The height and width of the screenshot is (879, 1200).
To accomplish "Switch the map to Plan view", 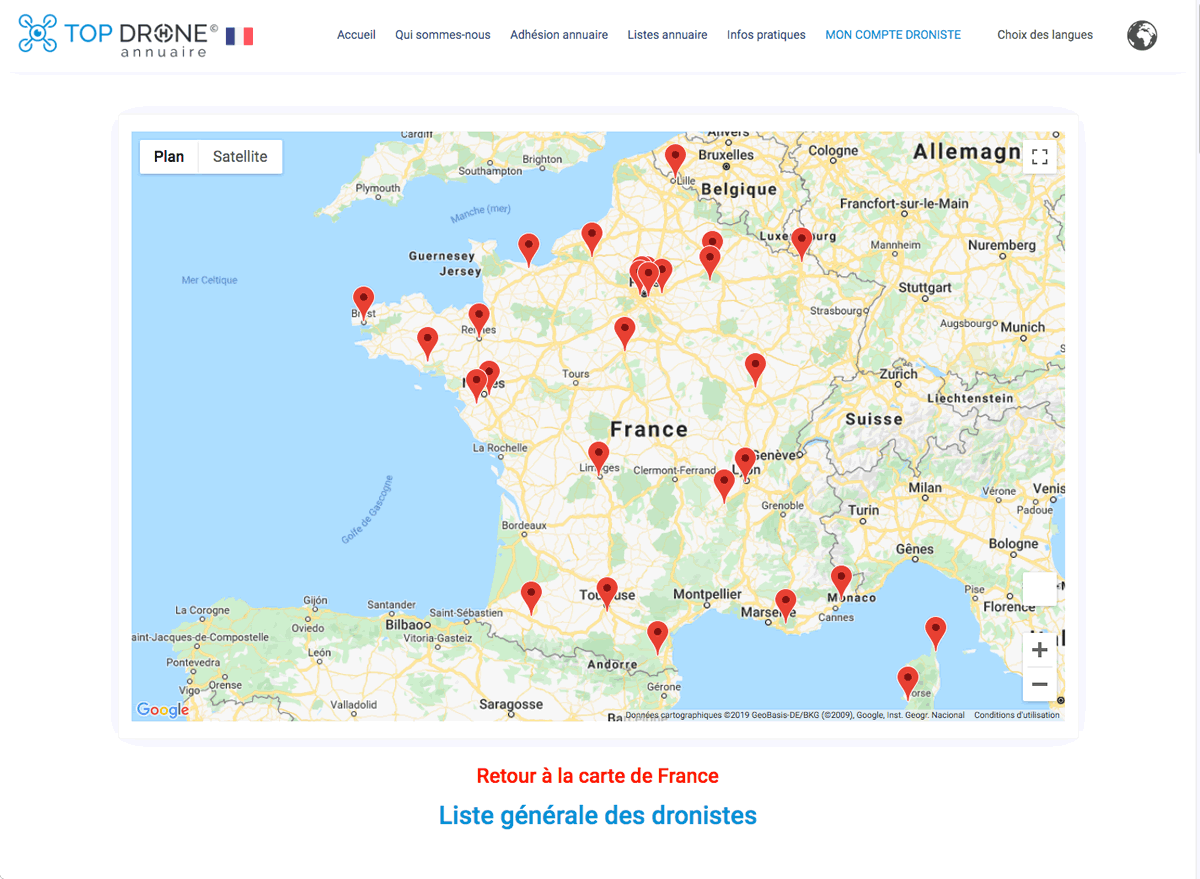I will [168, 156].
